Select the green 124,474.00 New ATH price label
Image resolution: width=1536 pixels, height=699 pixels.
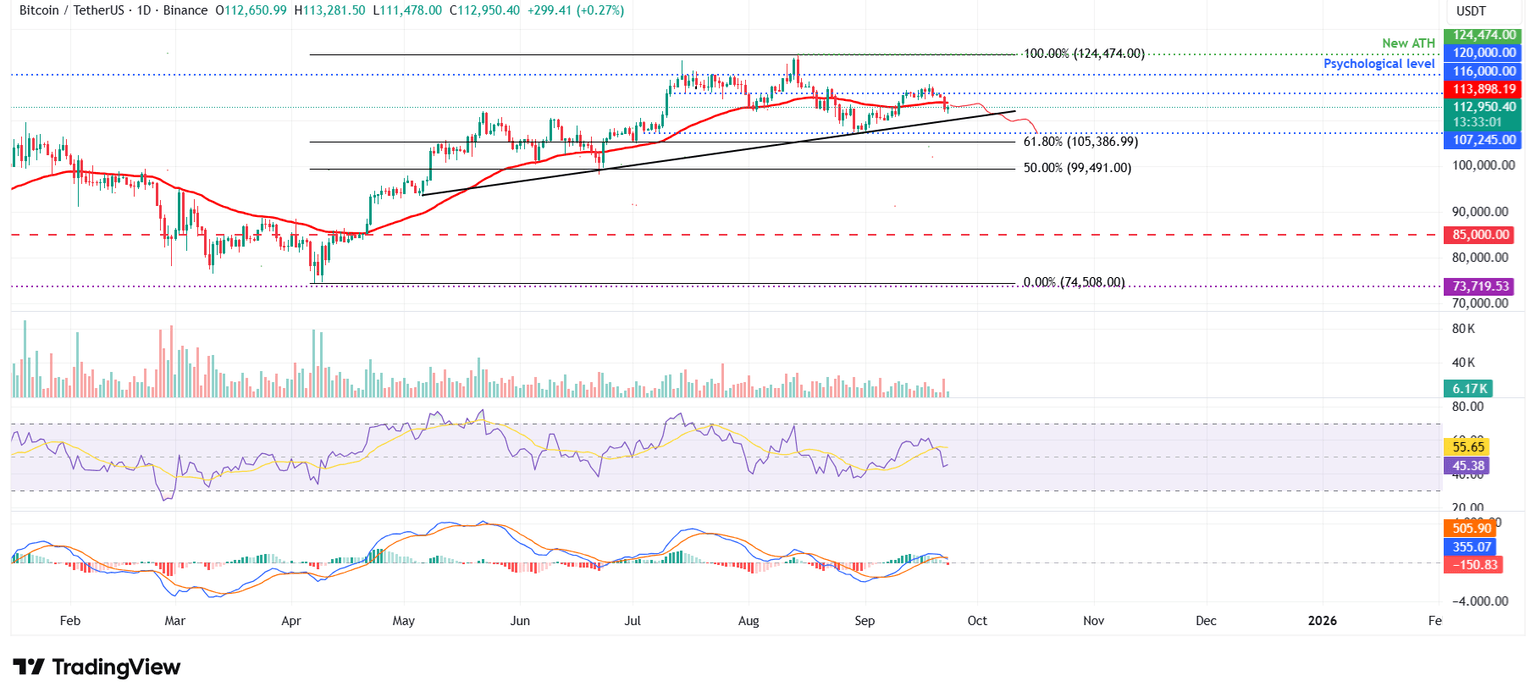pos(1482,33)
